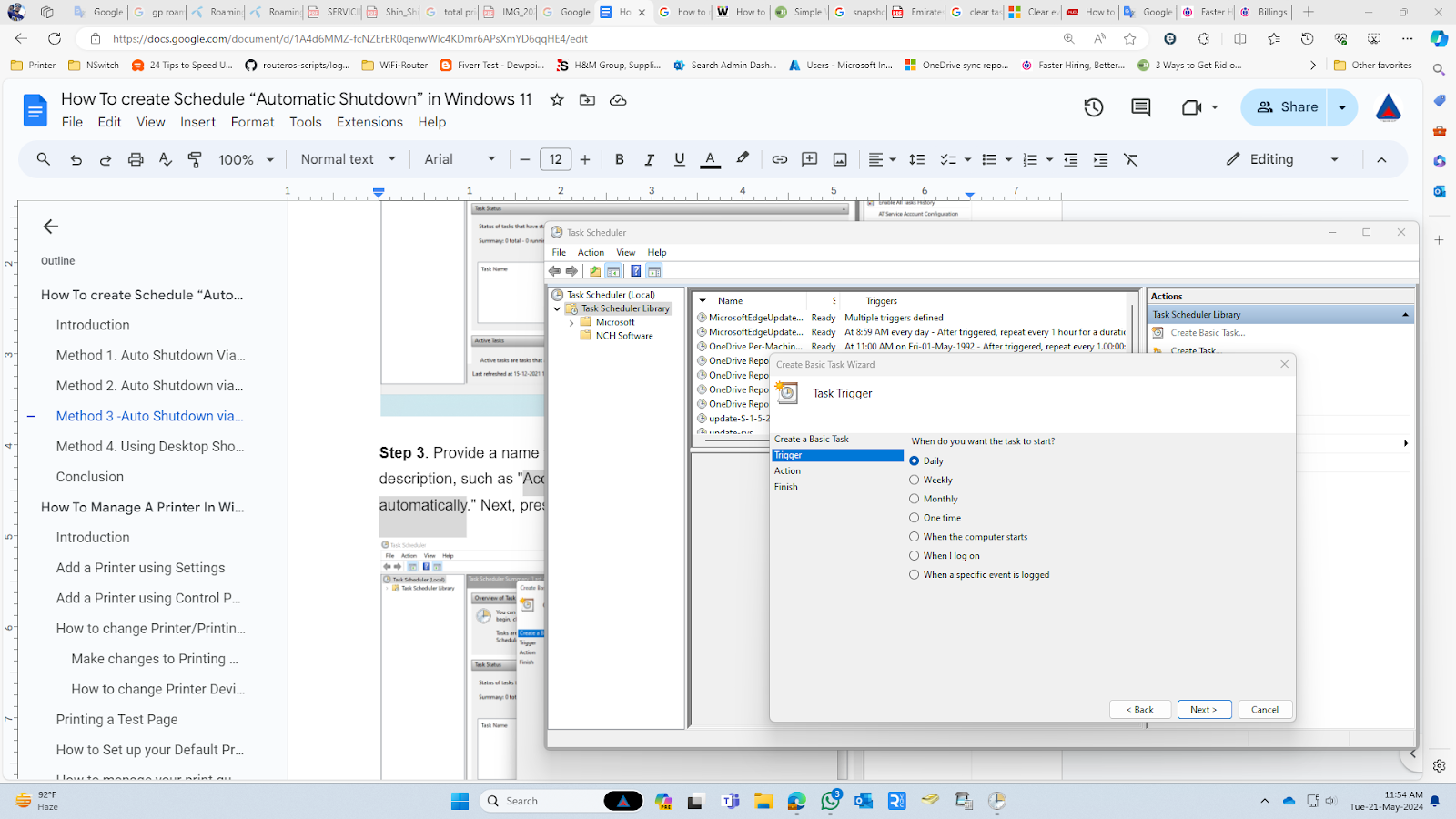Screen dimensions: 1456x819
Task: Click the Share button
Action: click(x=1285, y=107)
